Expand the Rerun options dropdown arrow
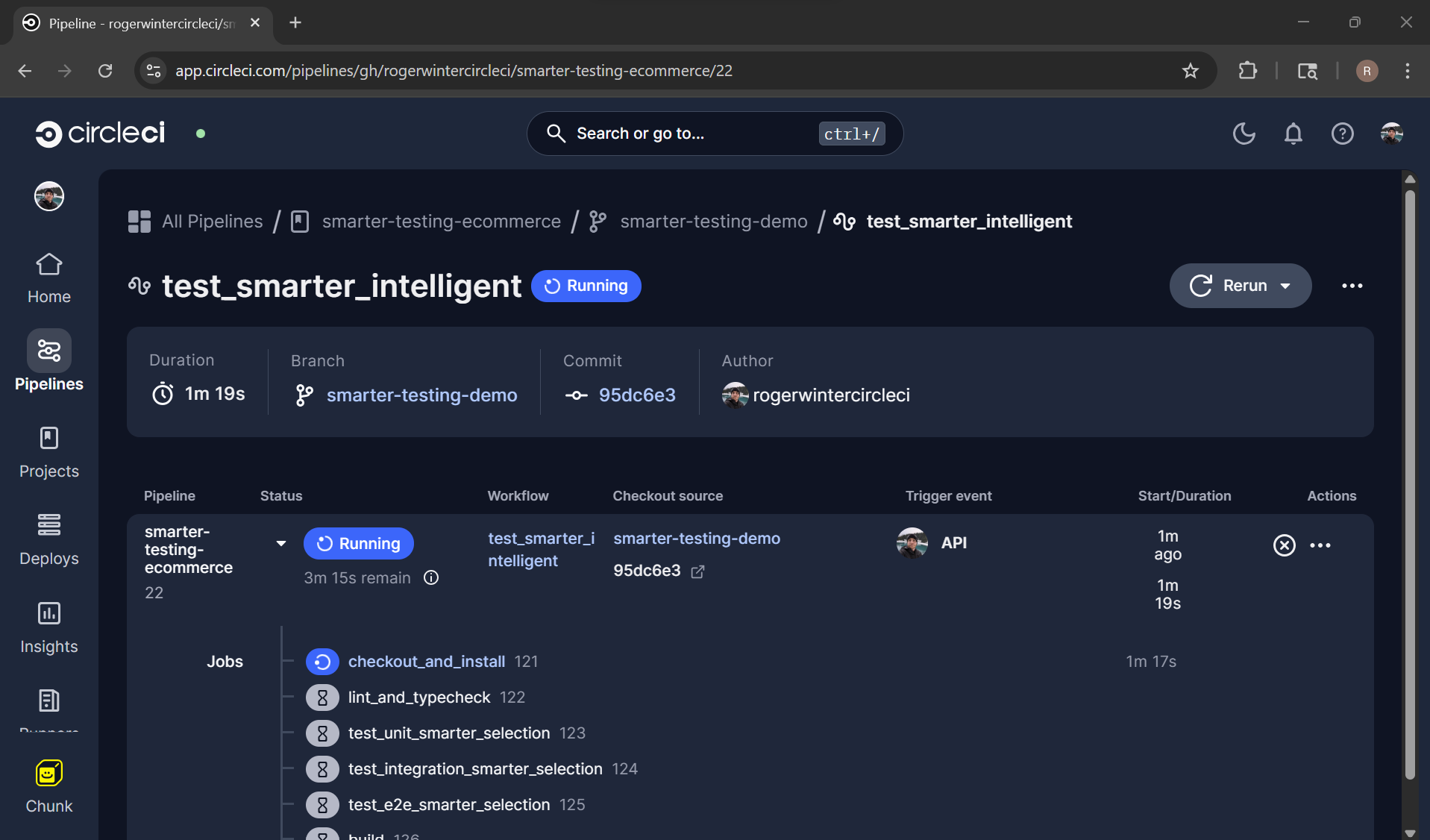This screenshot has height=840, width=1430. point(1287,286)
